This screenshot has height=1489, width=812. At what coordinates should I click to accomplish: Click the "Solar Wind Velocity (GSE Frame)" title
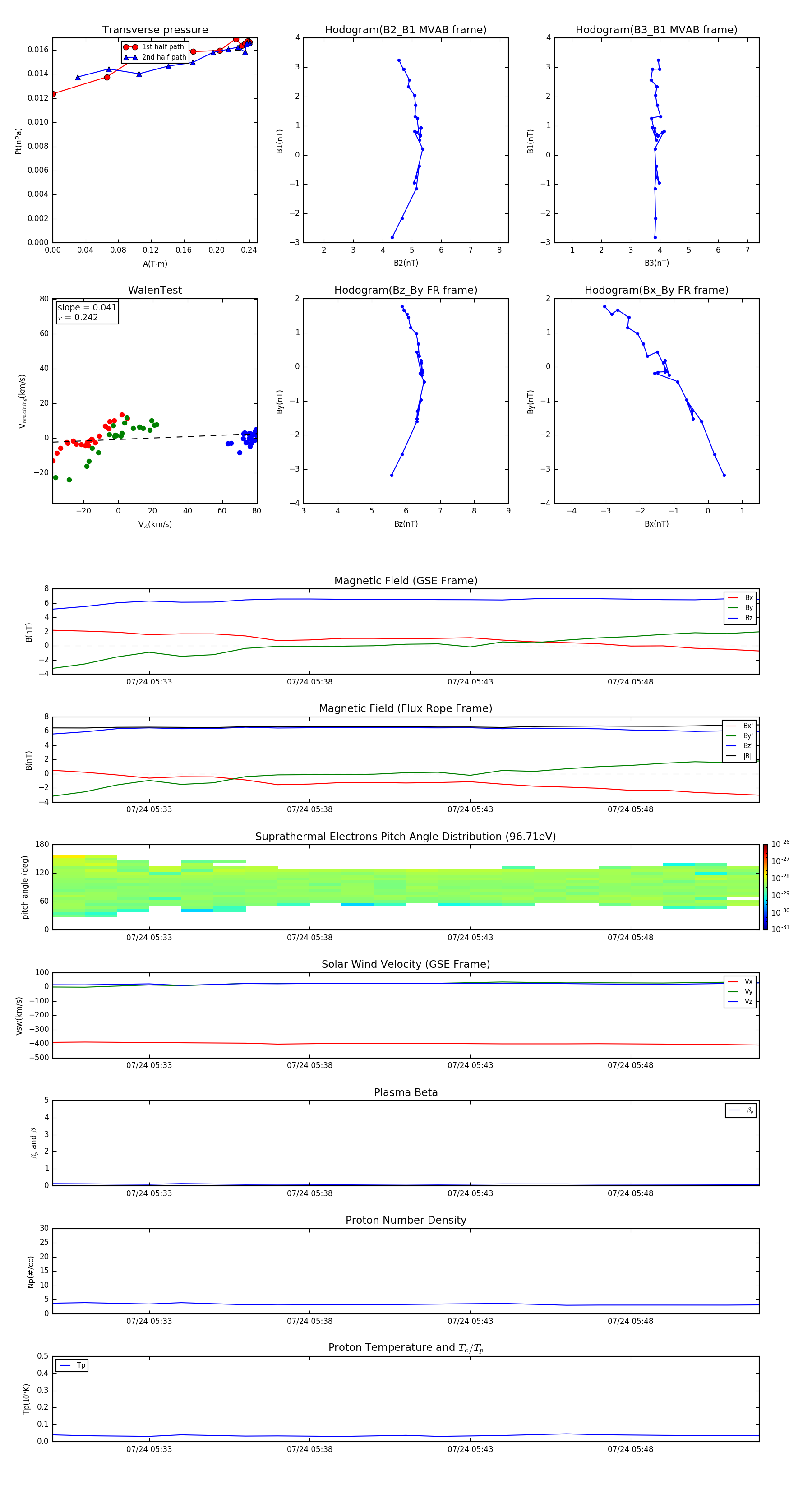pos(406,965)
